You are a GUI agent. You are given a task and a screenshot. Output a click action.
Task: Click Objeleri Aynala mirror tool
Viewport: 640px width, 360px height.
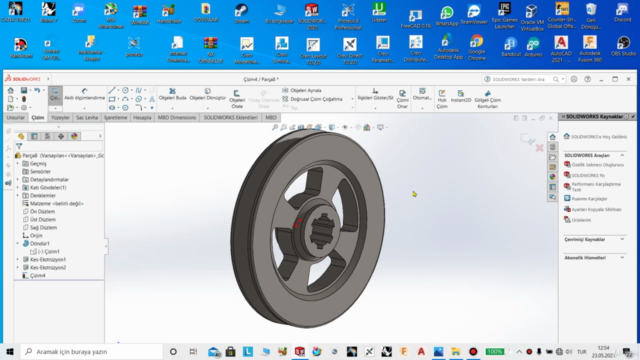pyautogui.click(x=302, y=90)
